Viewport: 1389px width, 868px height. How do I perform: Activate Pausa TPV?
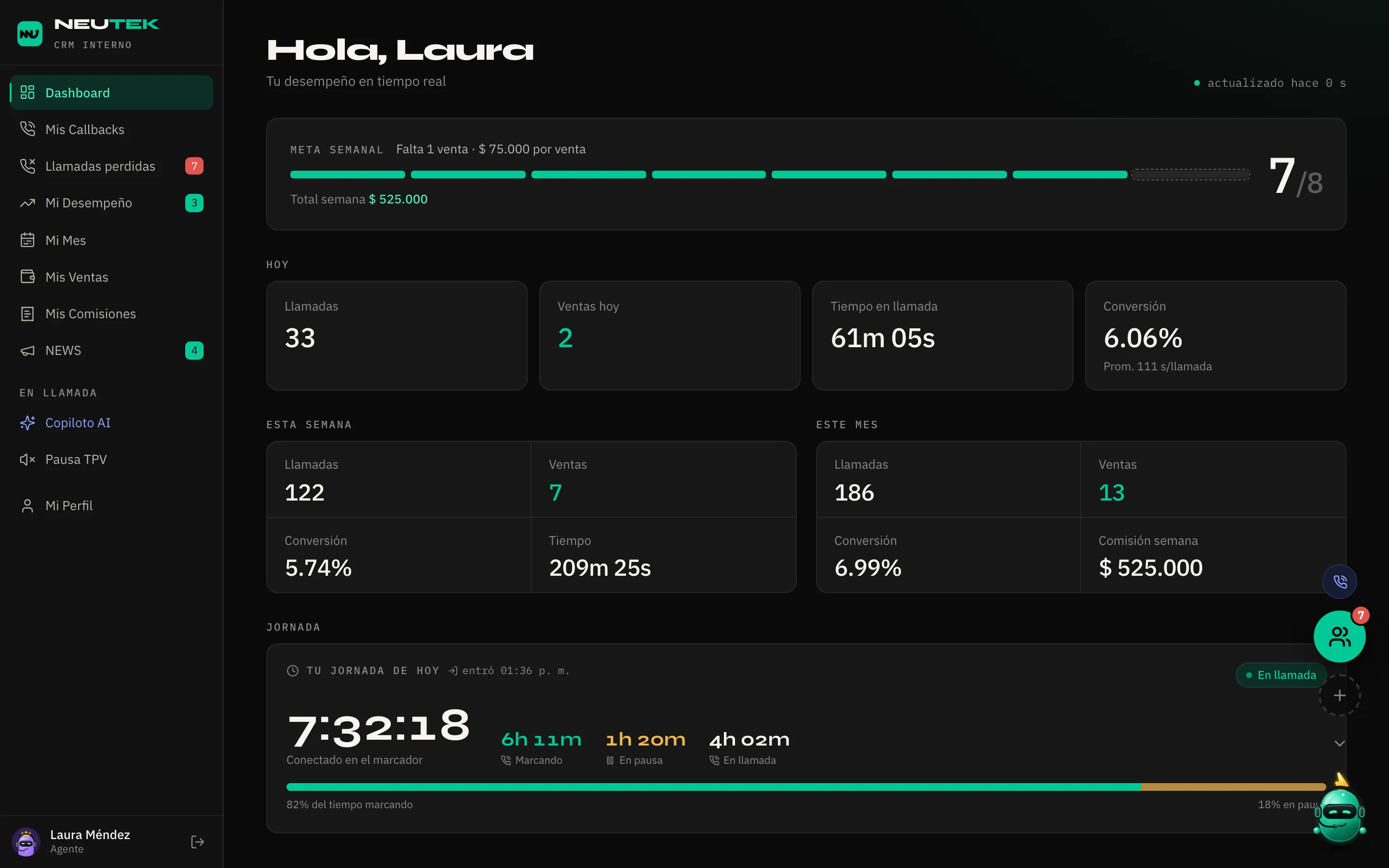[x=111, y=459]
